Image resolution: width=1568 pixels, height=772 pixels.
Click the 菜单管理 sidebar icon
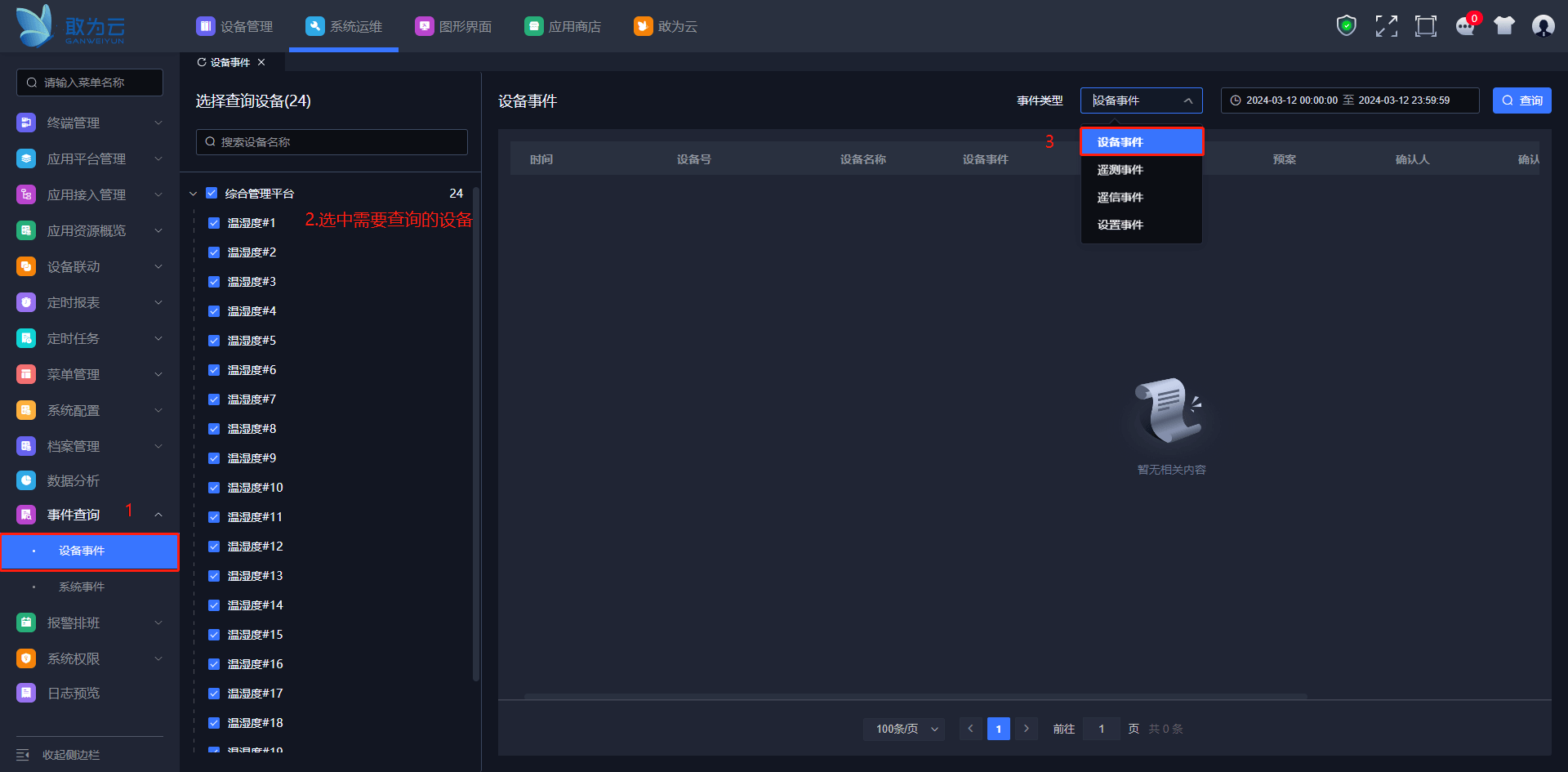click(x=26, y=374)
